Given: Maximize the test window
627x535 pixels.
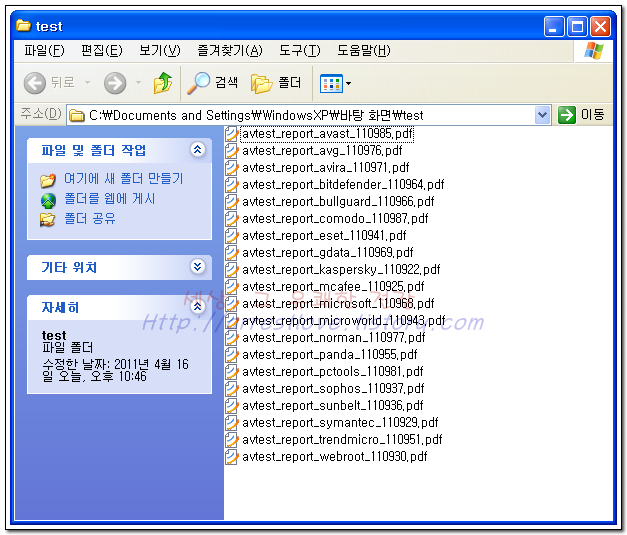Looking at the screenshot, I should [577, 27].
